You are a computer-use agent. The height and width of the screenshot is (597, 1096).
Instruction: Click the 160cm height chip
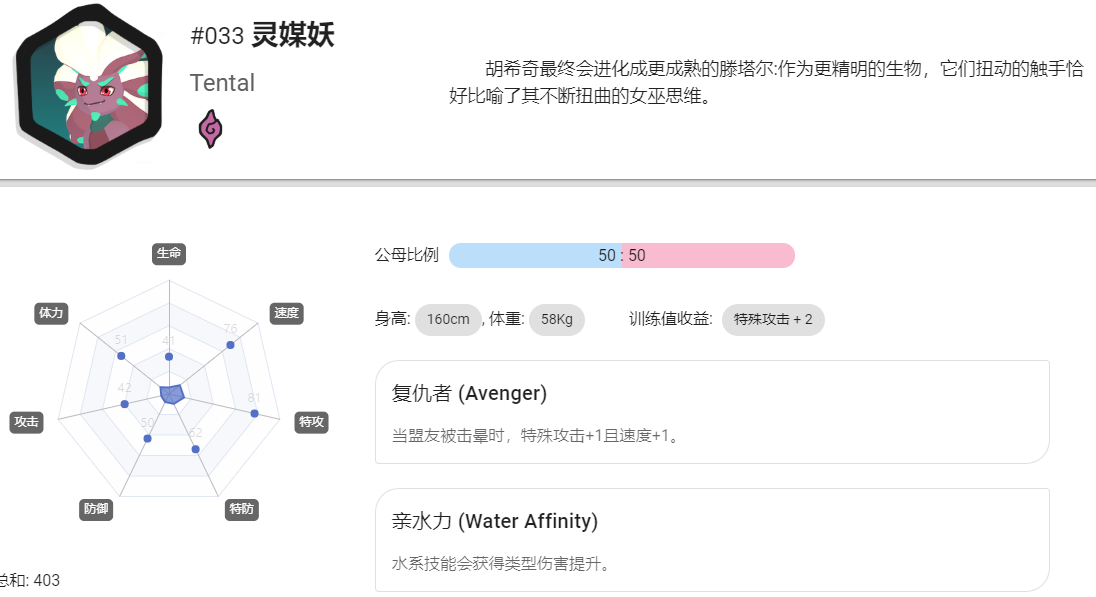pyautogui.click(x=448, y=320)
